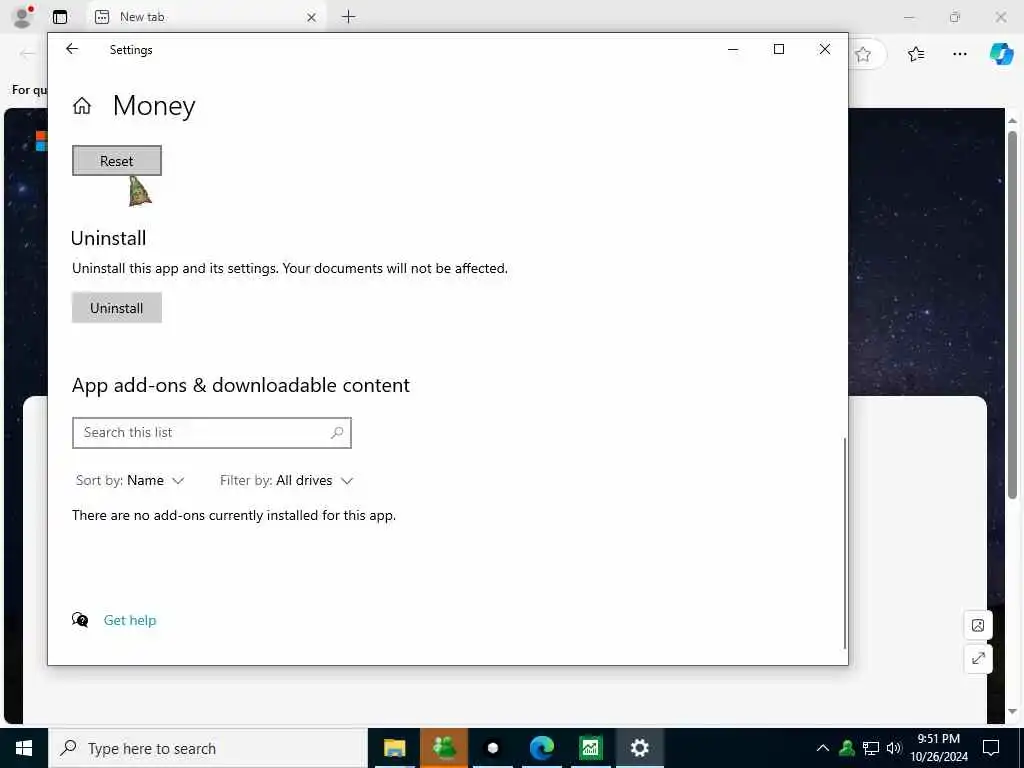Click the Uninstall button

click(x=117, y=308)
